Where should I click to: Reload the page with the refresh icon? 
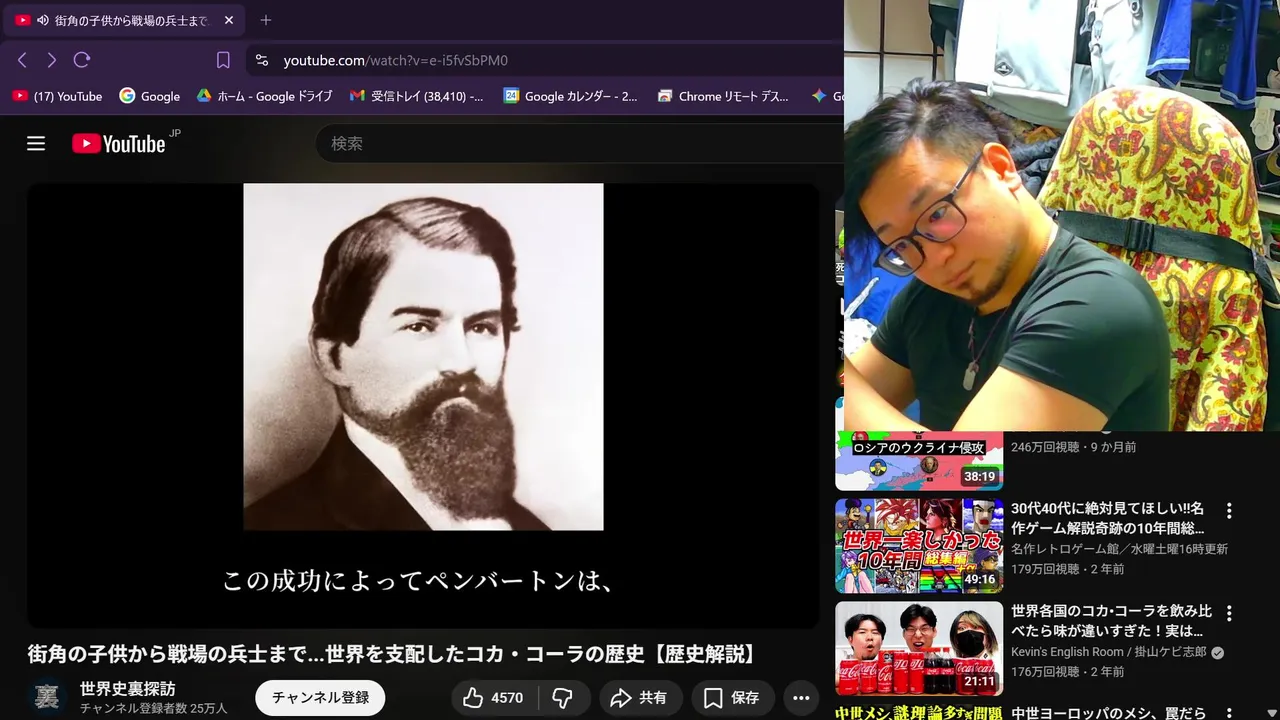82,60
